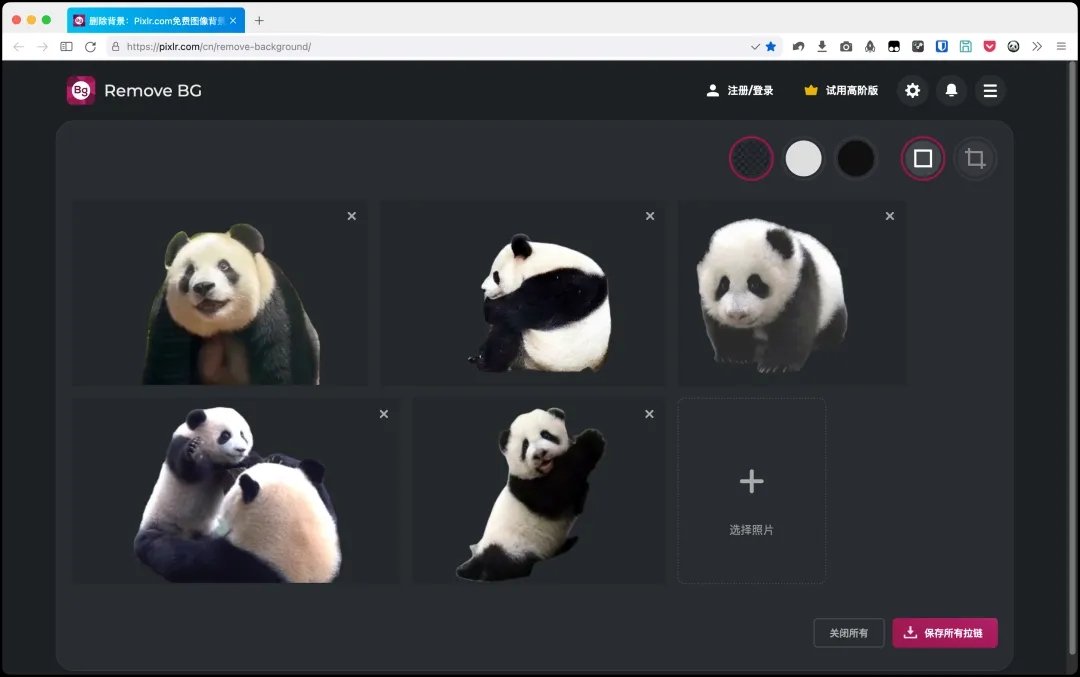The width and height of the screenshot is (1080, 677).
Task: Open settings with the gear icon
Action: point(912,91)
